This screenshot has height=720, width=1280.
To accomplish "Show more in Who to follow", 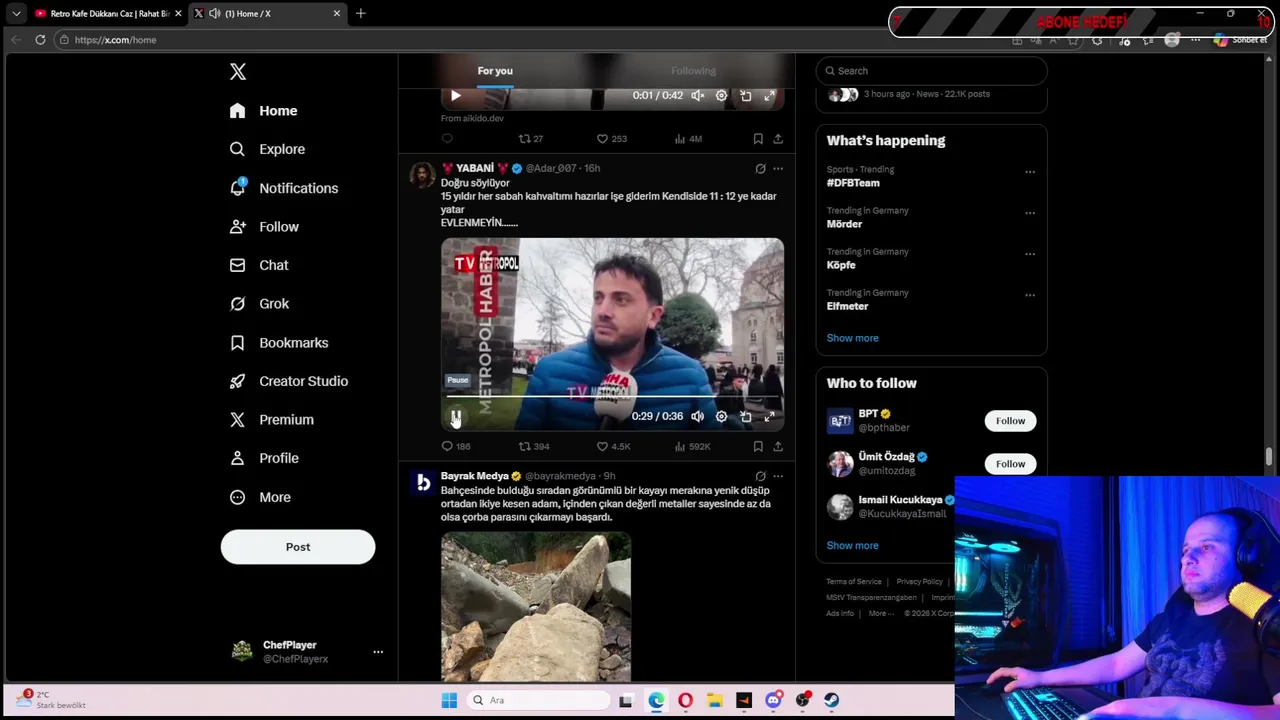I will point(852,546).
